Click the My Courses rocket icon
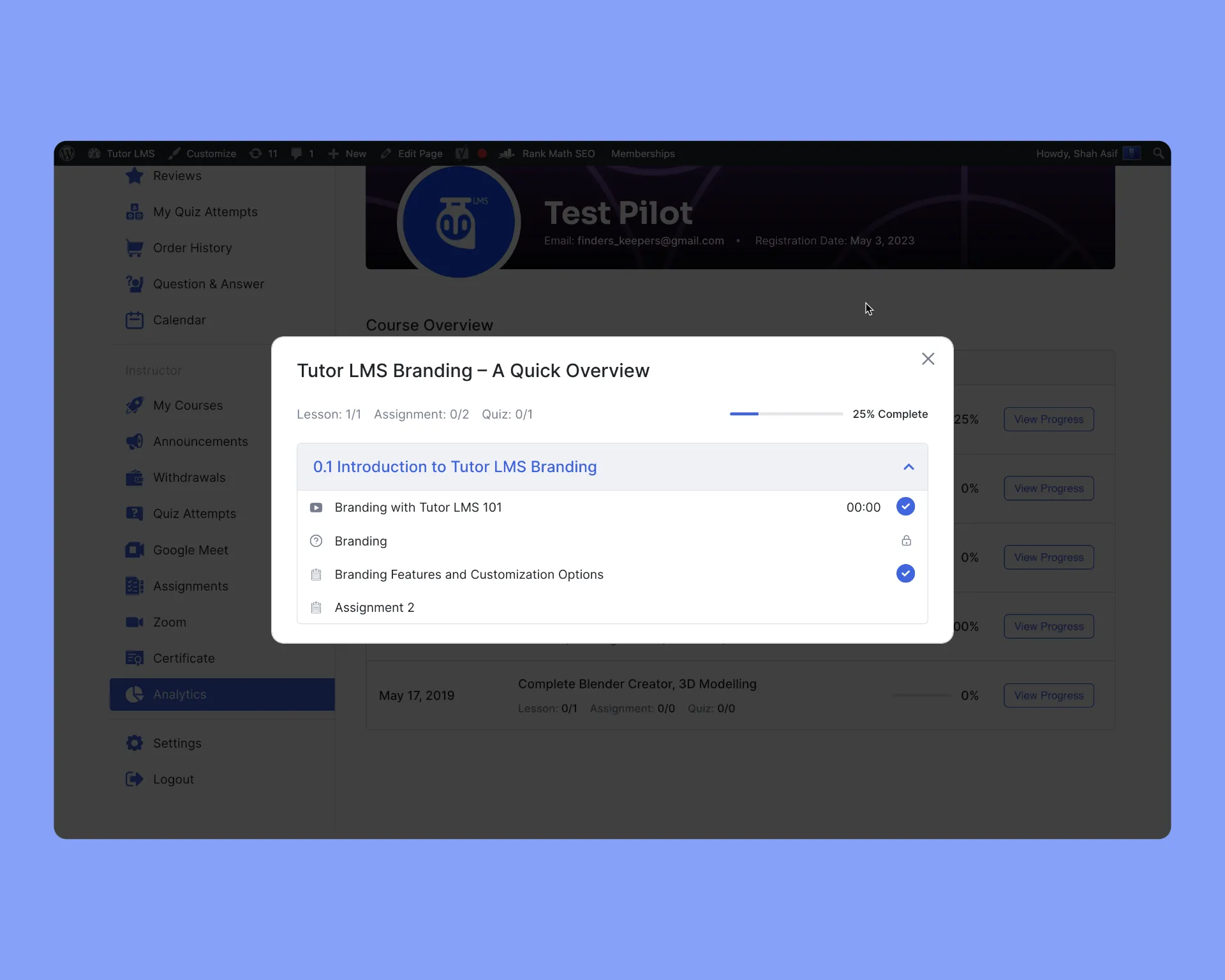This screenshot has height=980, width=1225. [134, 405]
